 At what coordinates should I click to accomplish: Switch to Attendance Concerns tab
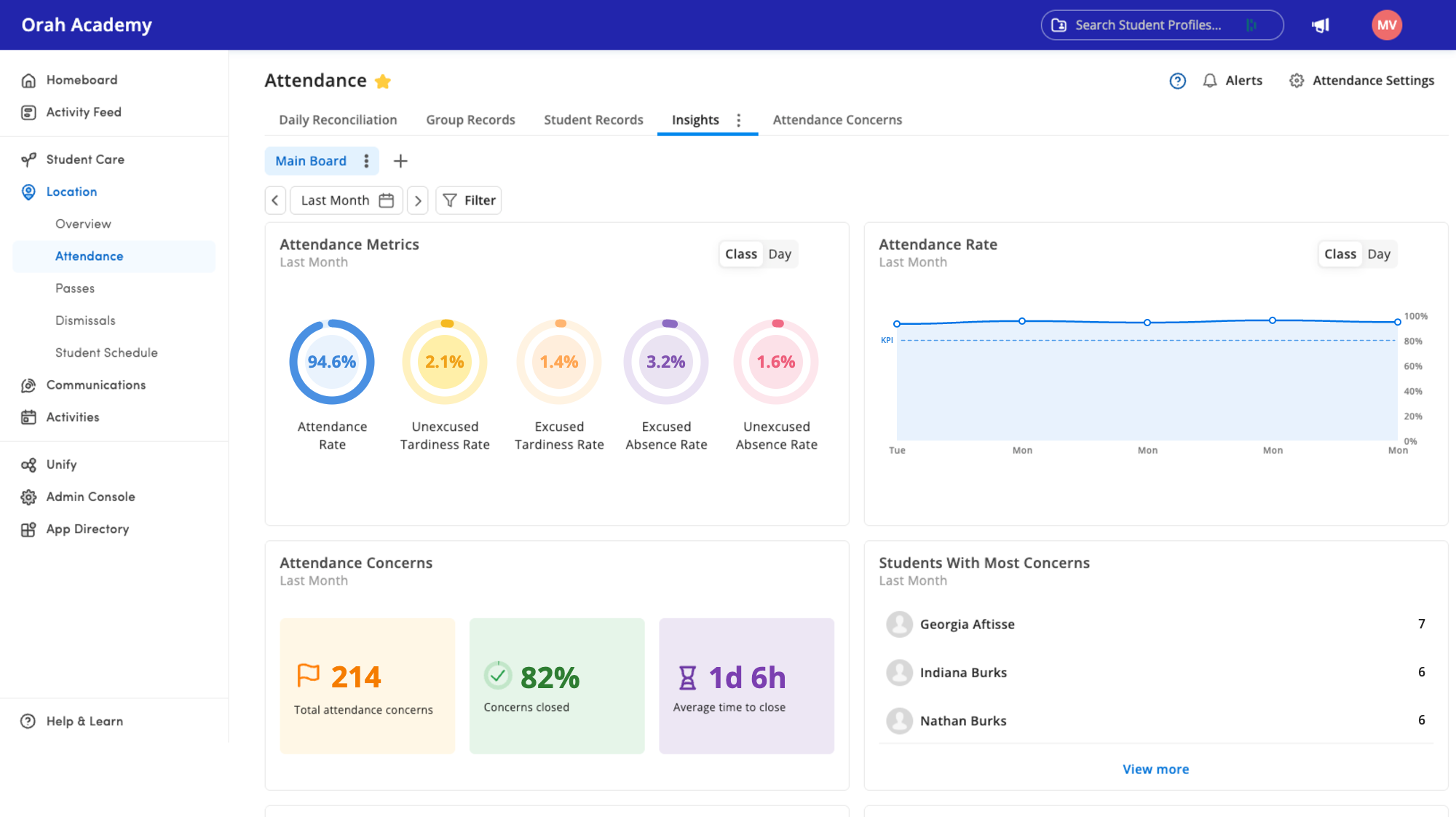point(837,120)
